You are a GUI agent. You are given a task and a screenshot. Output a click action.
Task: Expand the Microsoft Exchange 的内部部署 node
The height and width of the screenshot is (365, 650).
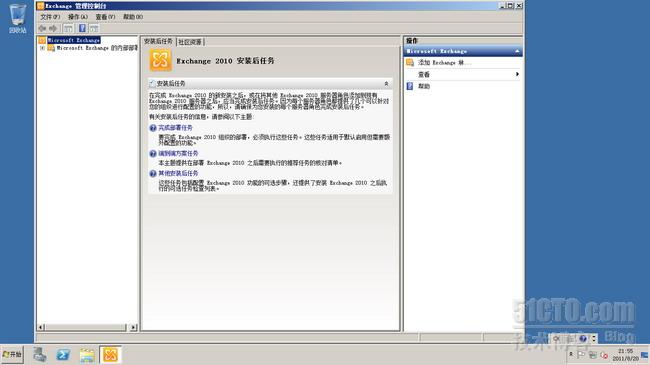coord(42,48)
